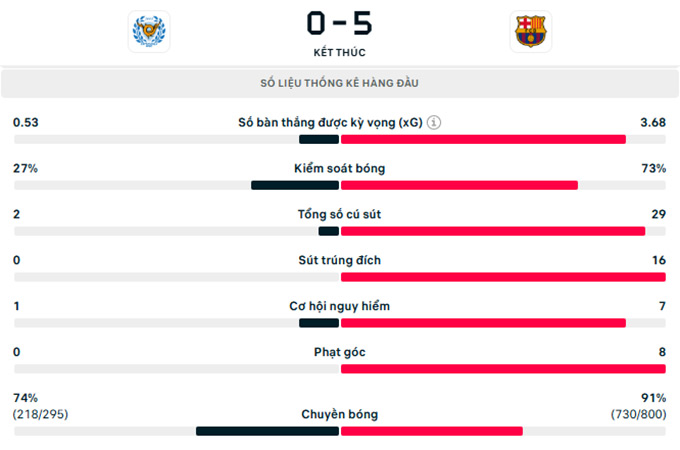Click the red big chances bar
This screenshot has width=680, height=450.
tap(483, 323)
